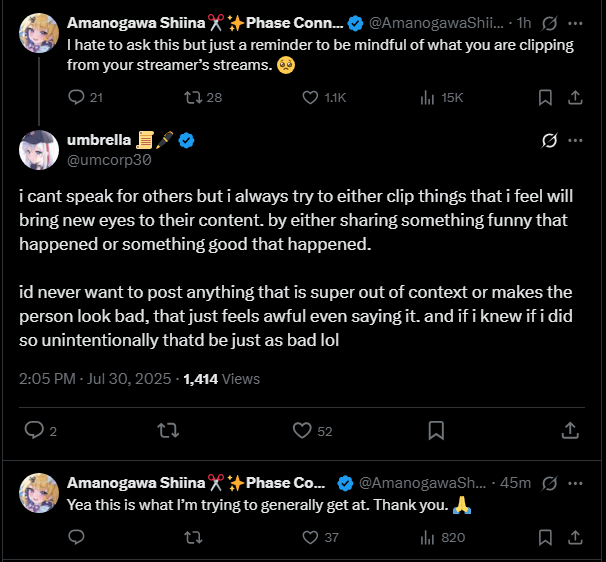Open more options menu on umbrella's tweet
Viewport: 606px width, 562px height.
tap(575, 141)
